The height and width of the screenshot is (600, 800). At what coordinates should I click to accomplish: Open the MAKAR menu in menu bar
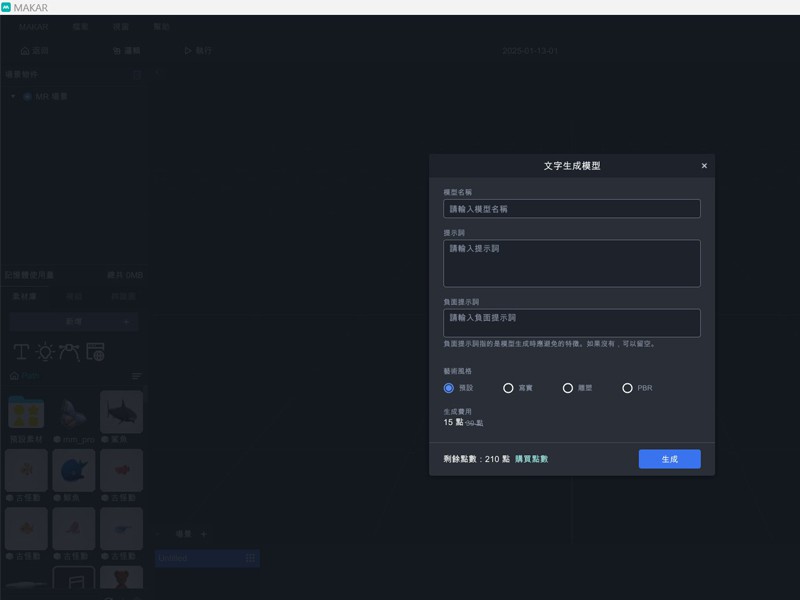[x=33, y=27]
